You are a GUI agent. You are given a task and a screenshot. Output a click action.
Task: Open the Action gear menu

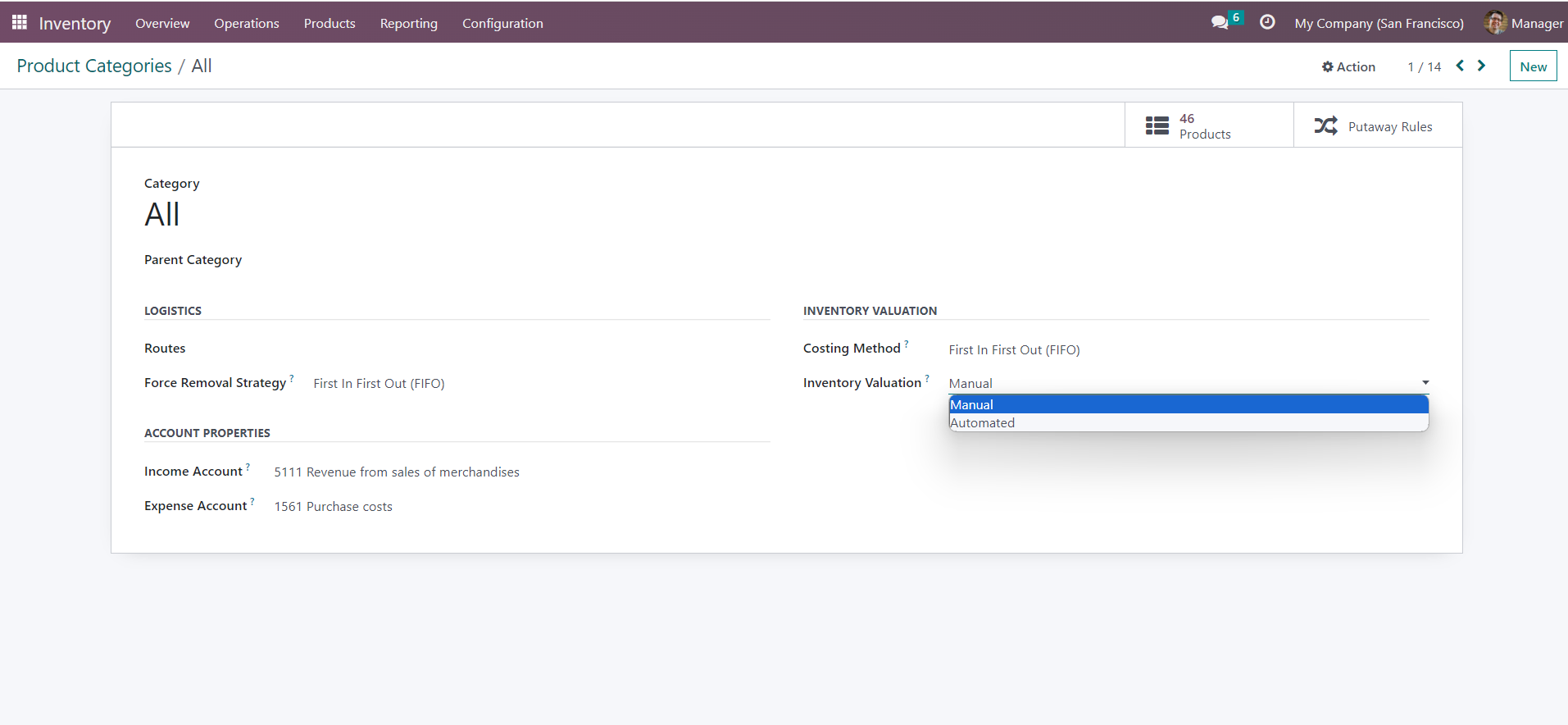tap(1348, 66)
